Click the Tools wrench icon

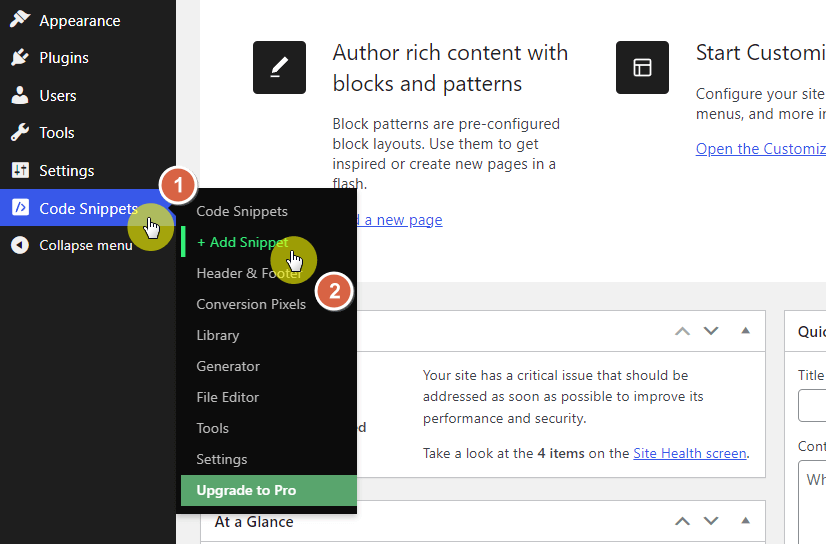pos(20,132)
